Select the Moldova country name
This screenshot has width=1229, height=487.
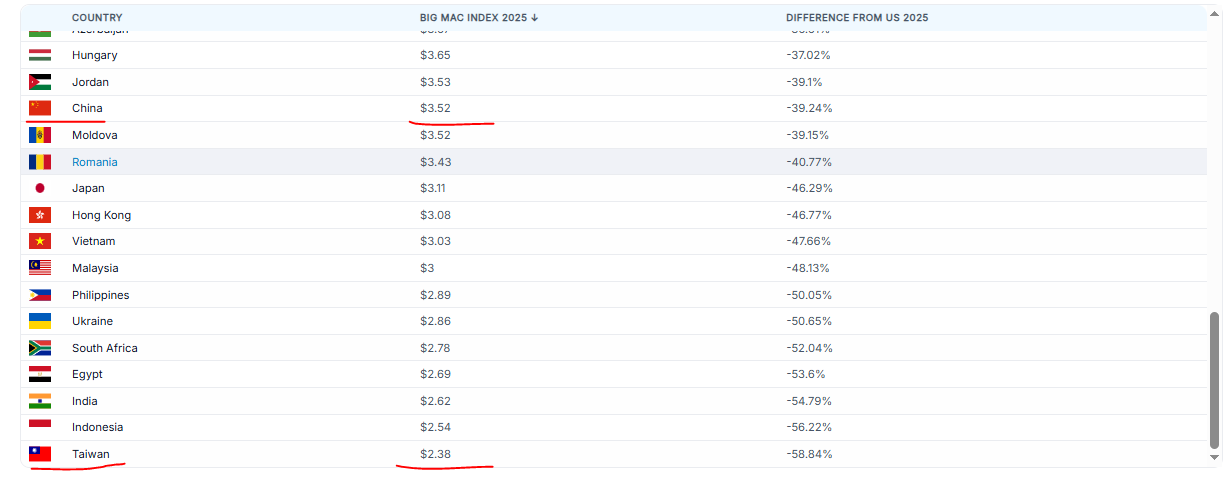pyautogui.click(x=93, y=135)
